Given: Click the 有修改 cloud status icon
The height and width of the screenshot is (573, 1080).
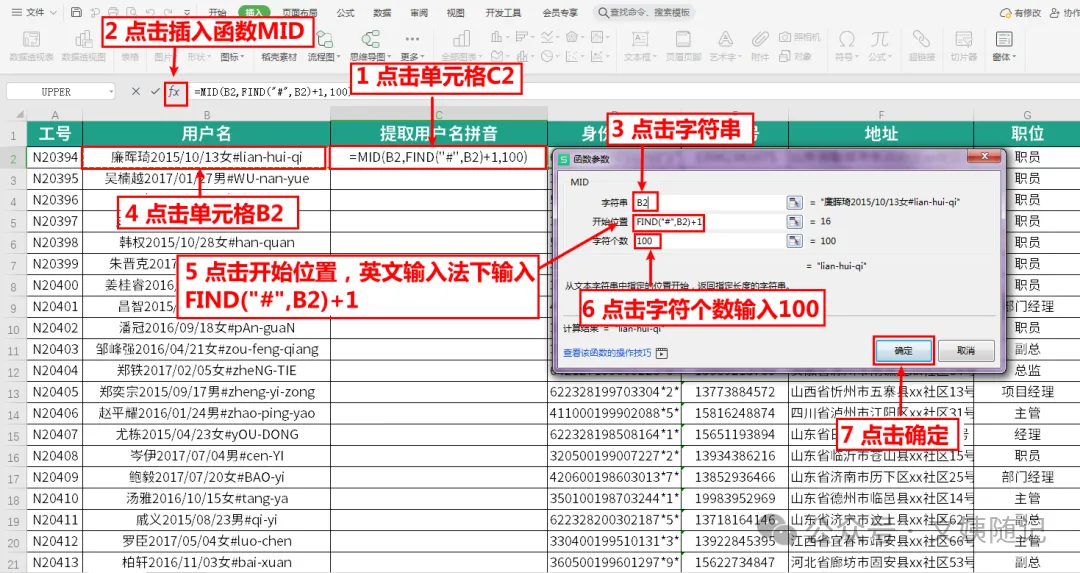Looking at the screenshot, I should click(x=1020, y=12).
